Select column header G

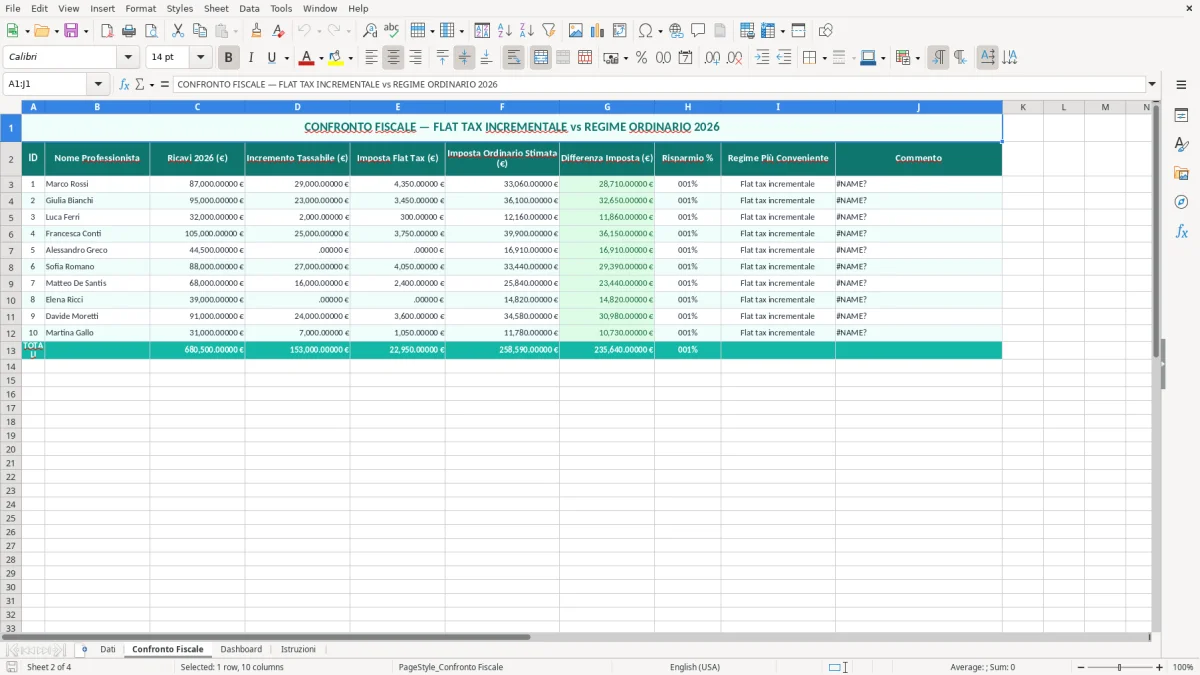click(607, 107)
